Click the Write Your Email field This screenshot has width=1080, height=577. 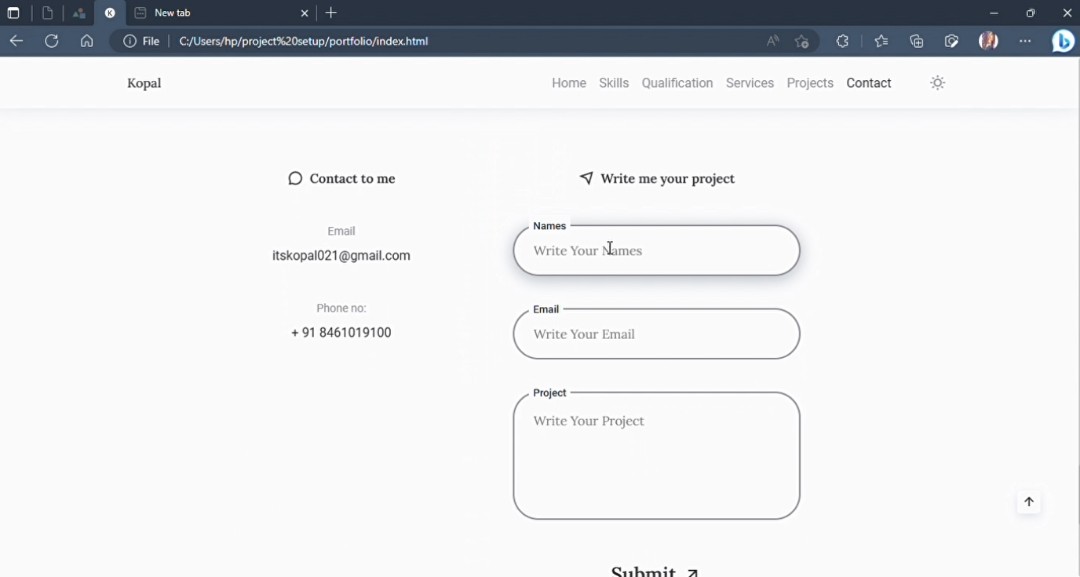[x=656, y=334]
